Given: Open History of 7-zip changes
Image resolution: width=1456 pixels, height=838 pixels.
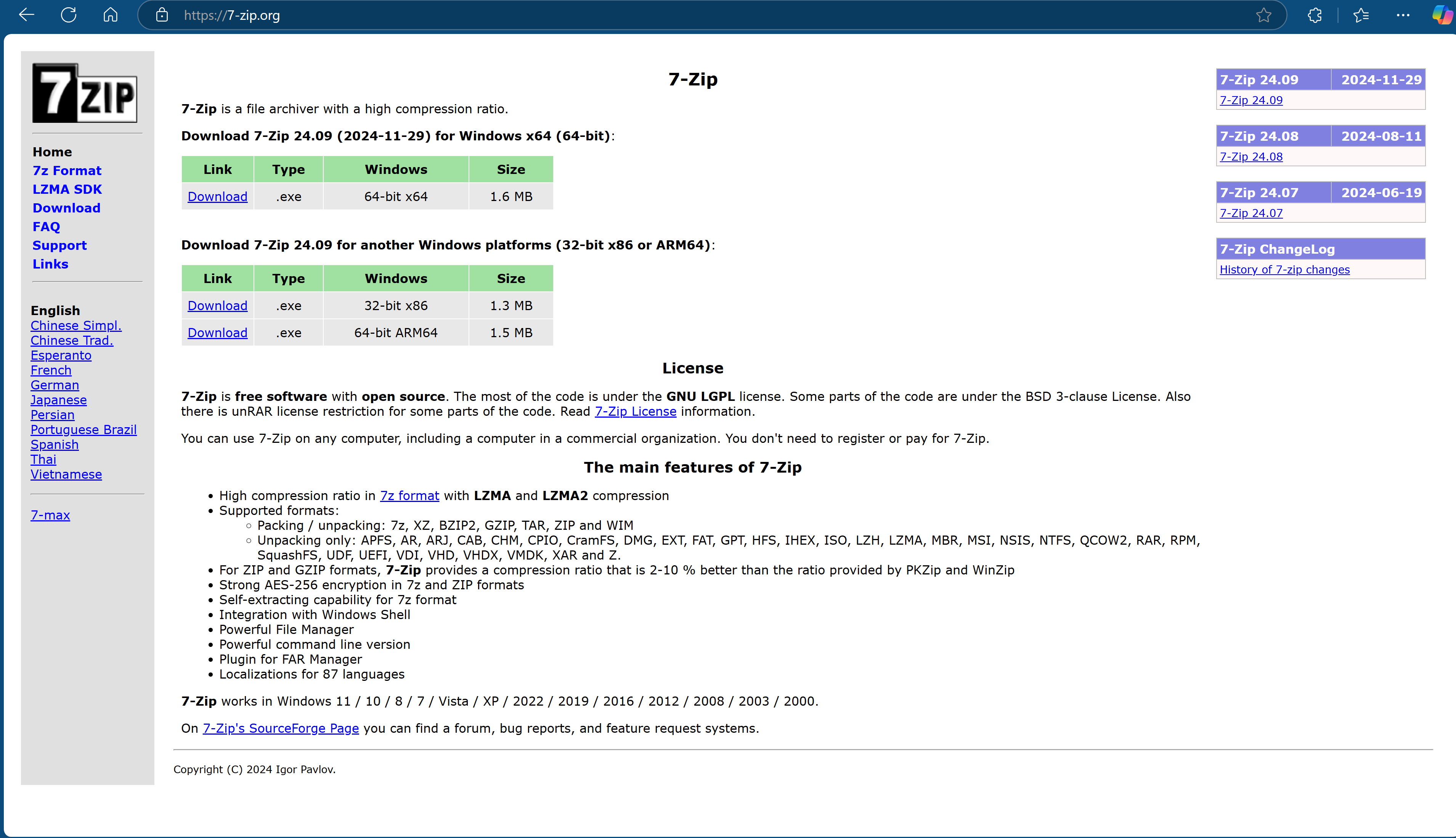Looking at the screenshot, I should (x=1284, y=269).
